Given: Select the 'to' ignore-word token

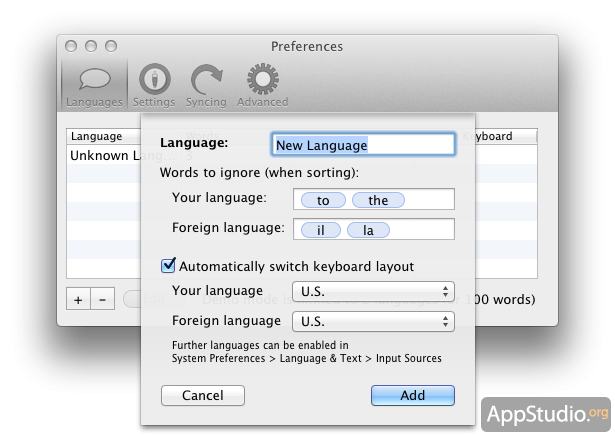Looking at the screenshot, I should pyautogui.click(x=323, y=200).
